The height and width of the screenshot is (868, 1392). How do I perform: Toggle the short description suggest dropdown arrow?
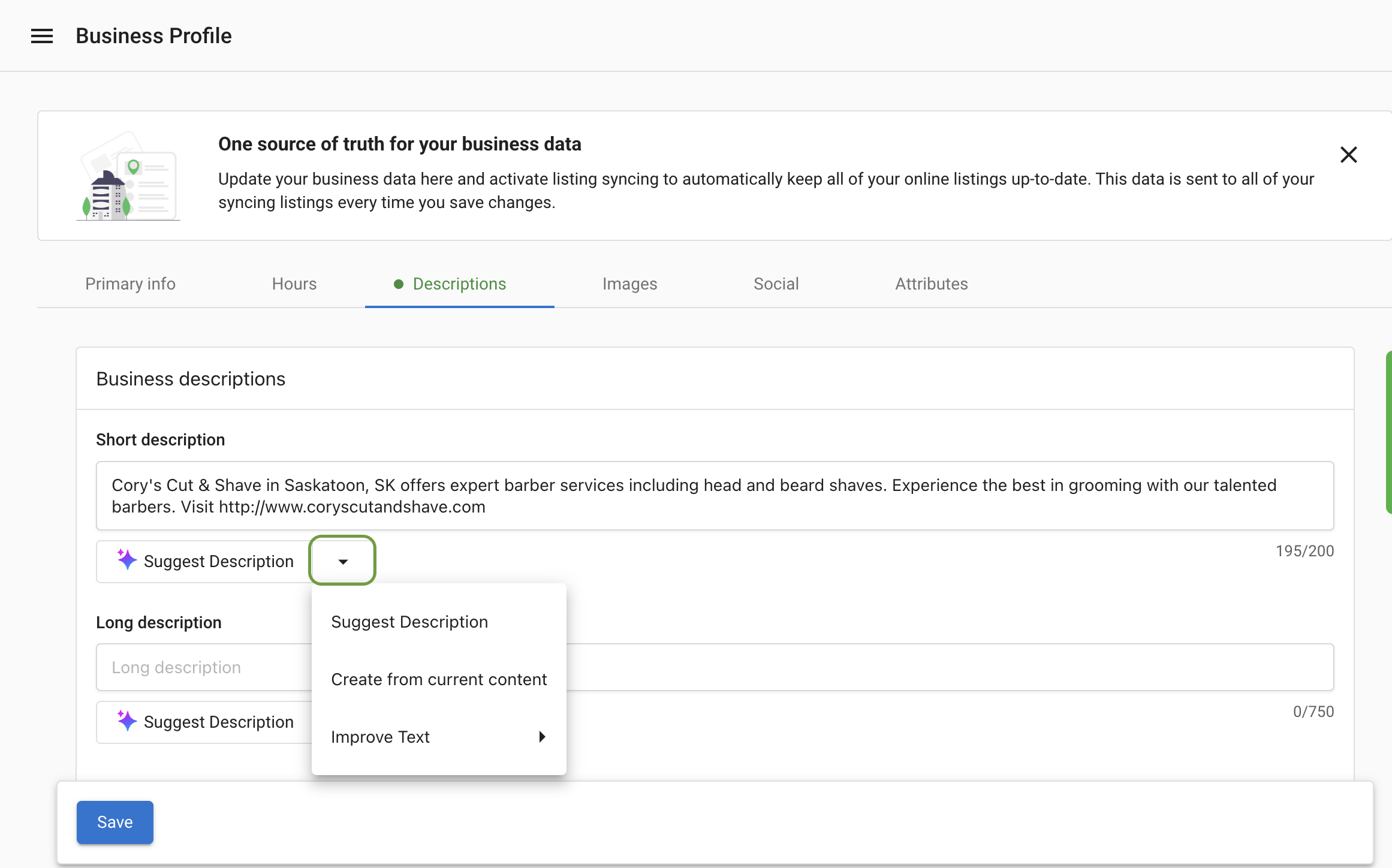(x=342, y=561)
